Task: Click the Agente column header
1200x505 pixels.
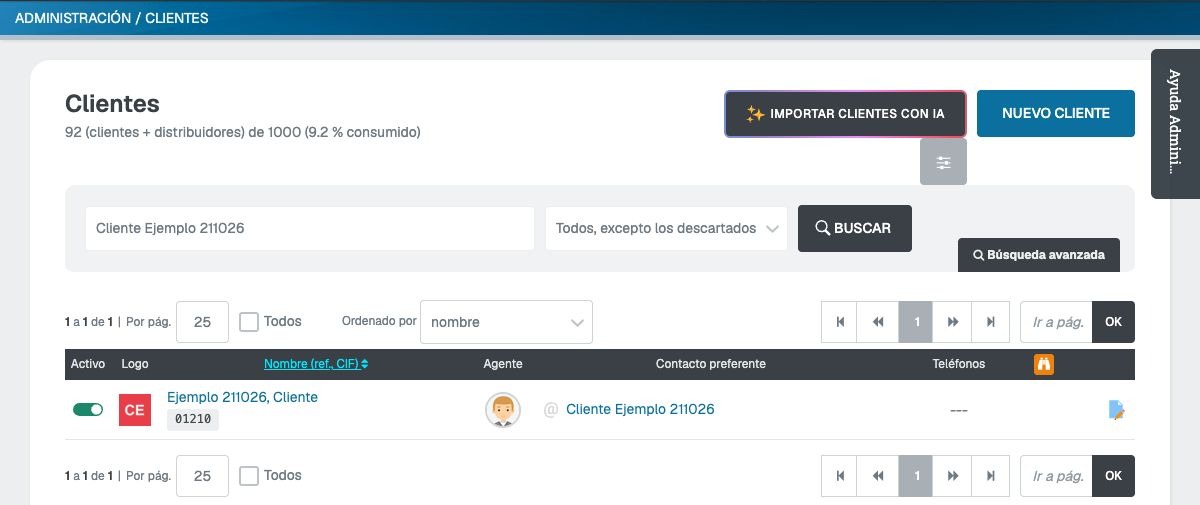Action: coord(503,364)
